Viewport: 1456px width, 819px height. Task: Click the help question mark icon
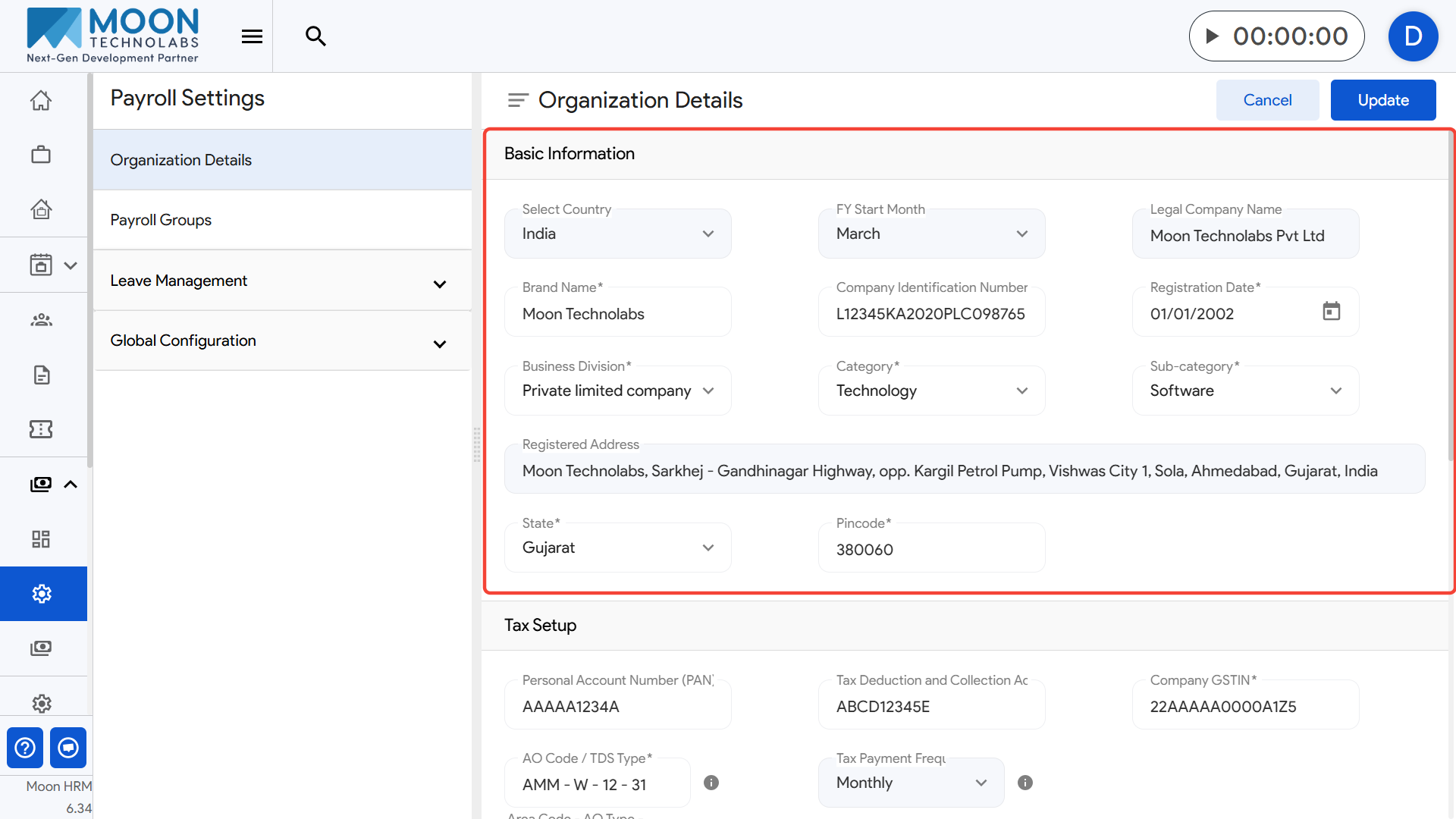click(25, 748)
